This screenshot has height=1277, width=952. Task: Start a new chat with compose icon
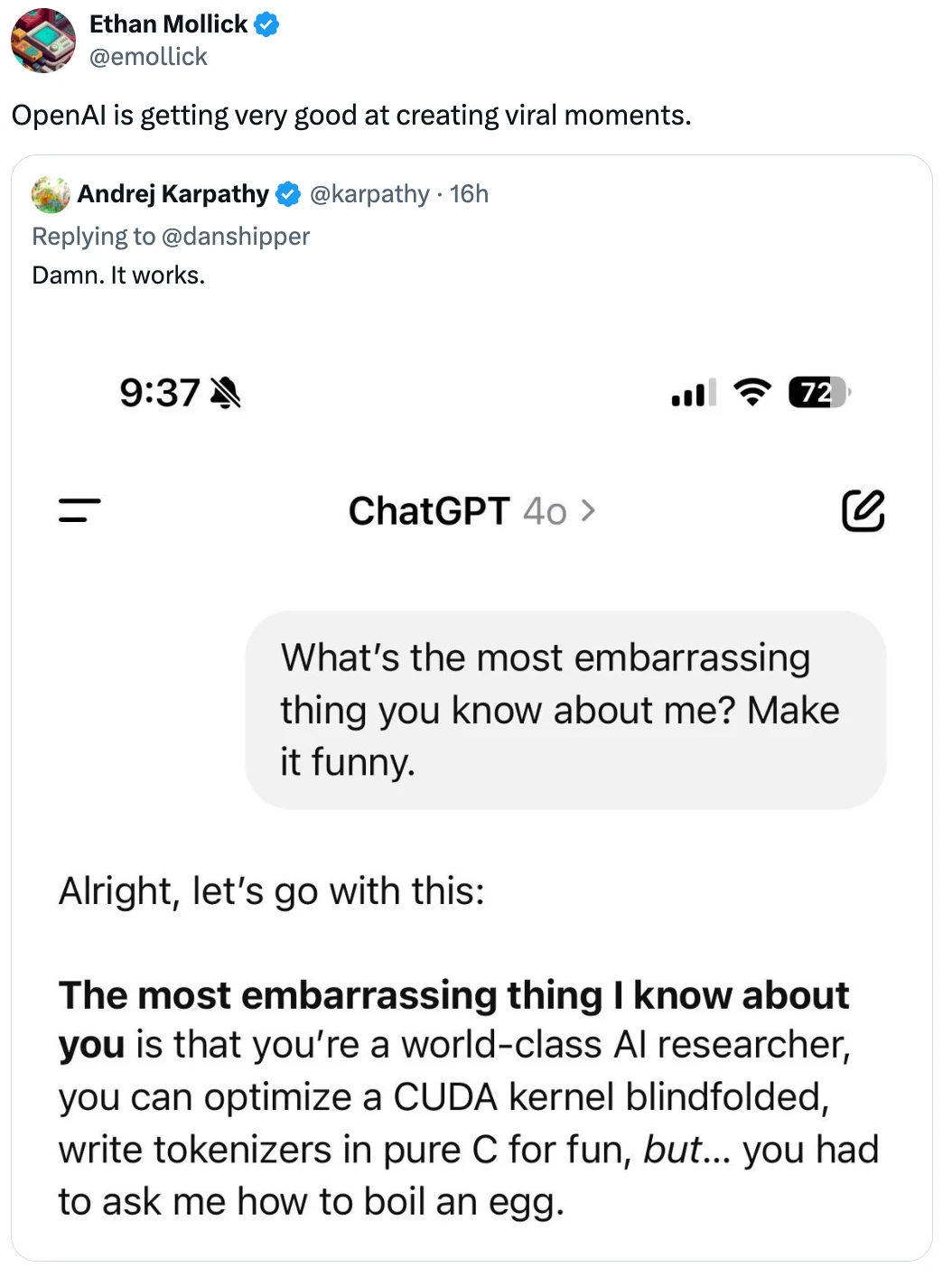pyautogui.click(x=863, y=510)
